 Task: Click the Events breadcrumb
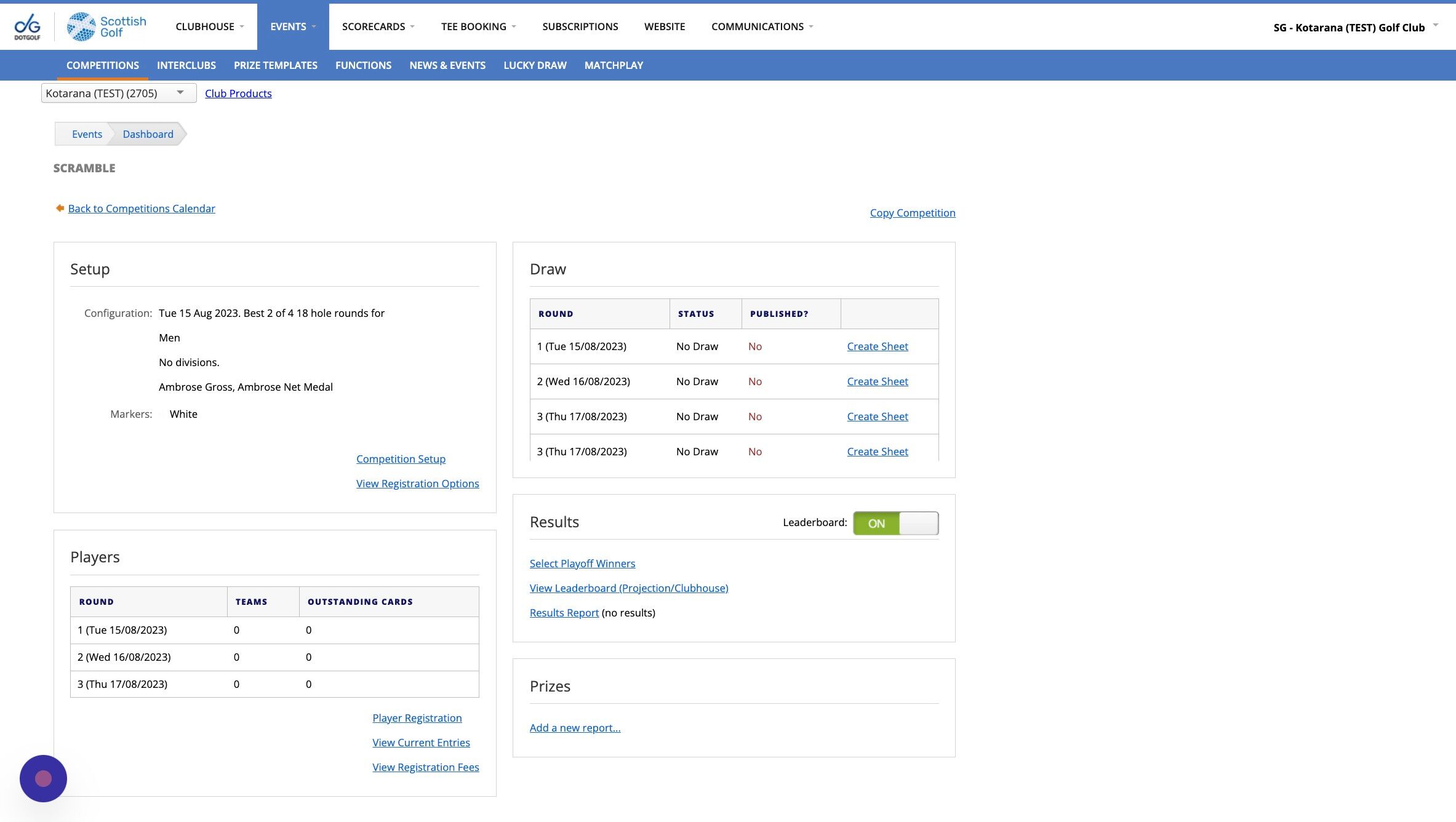click(x=87, y=134)
